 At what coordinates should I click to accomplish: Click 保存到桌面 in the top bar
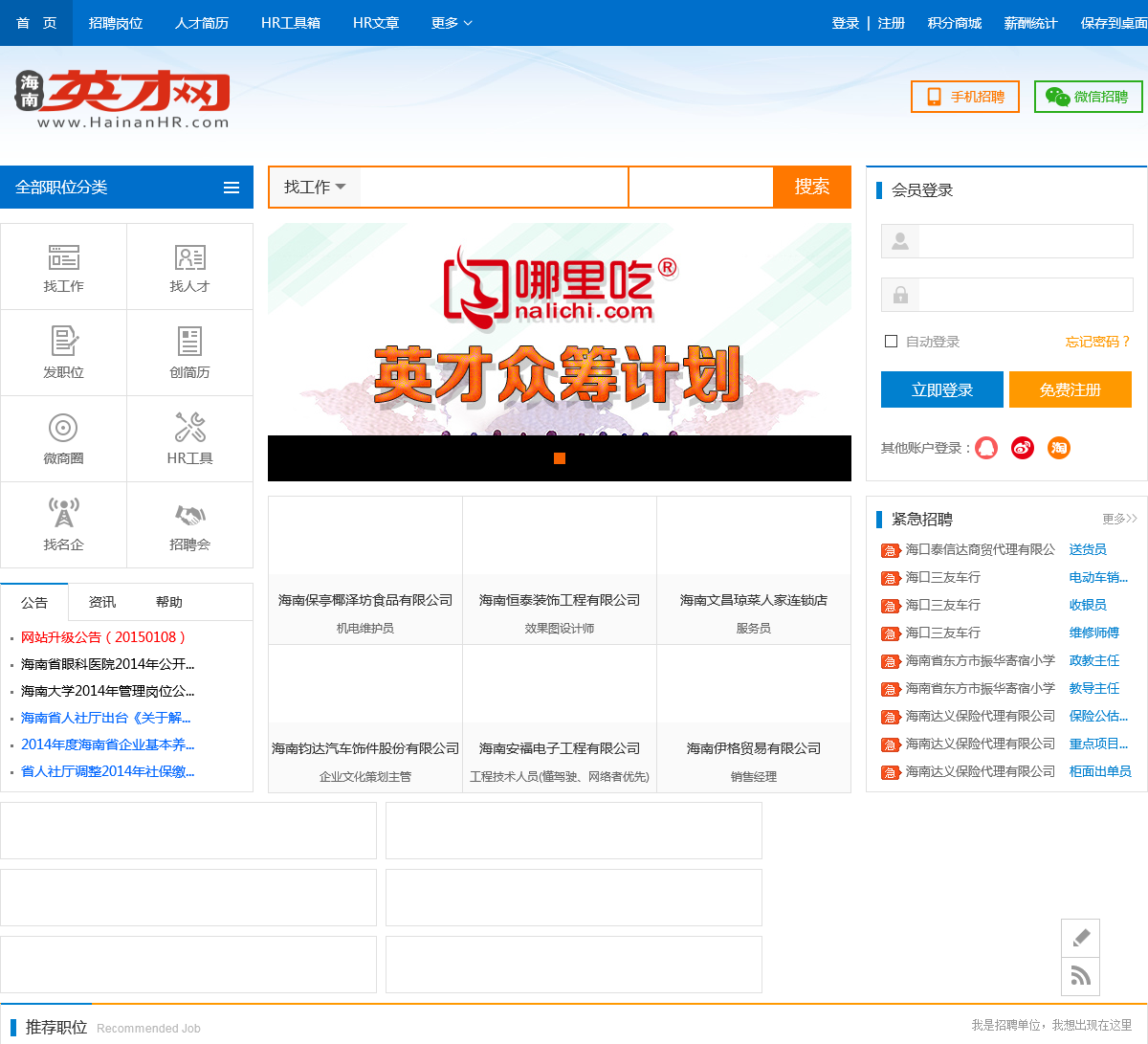(x=1114, y=23)
